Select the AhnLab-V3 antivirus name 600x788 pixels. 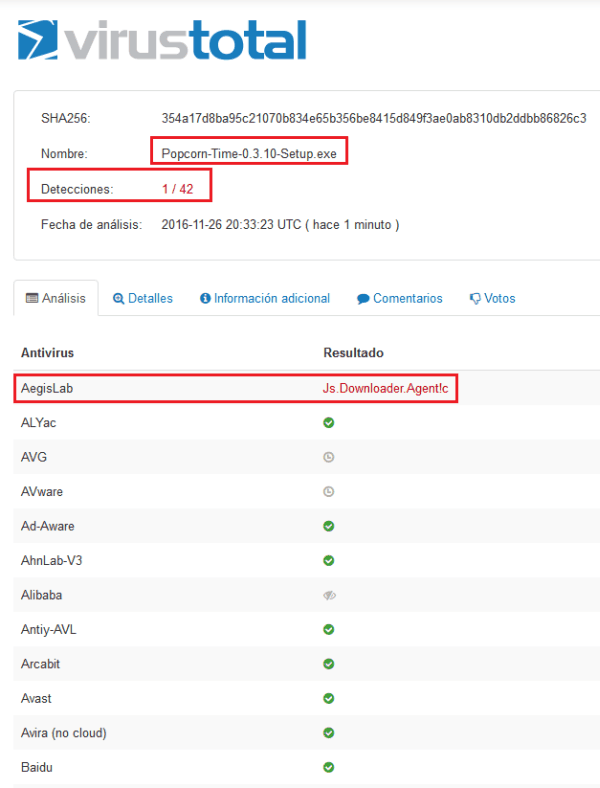click(51, 560)
